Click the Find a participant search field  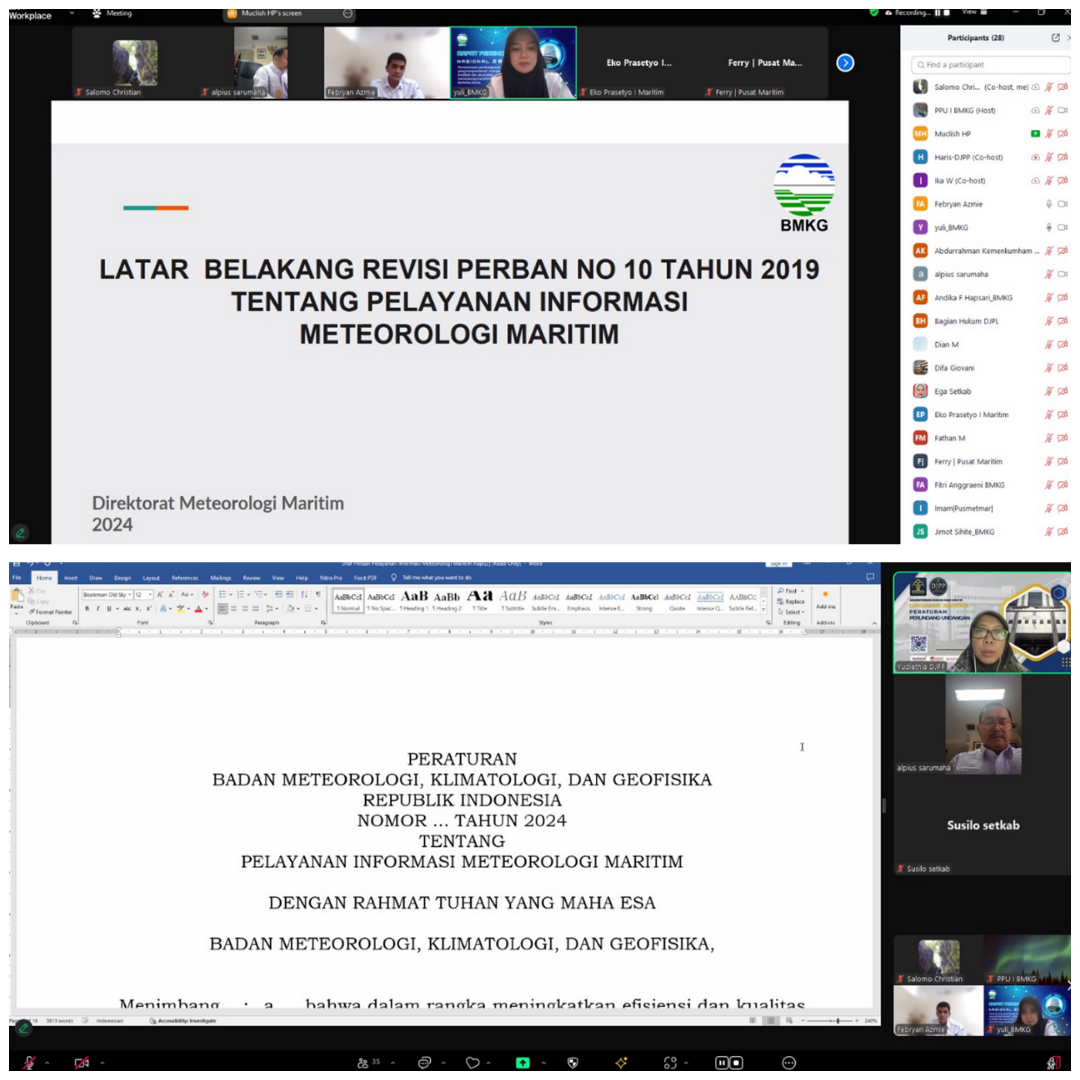click(x=991, y=64)
